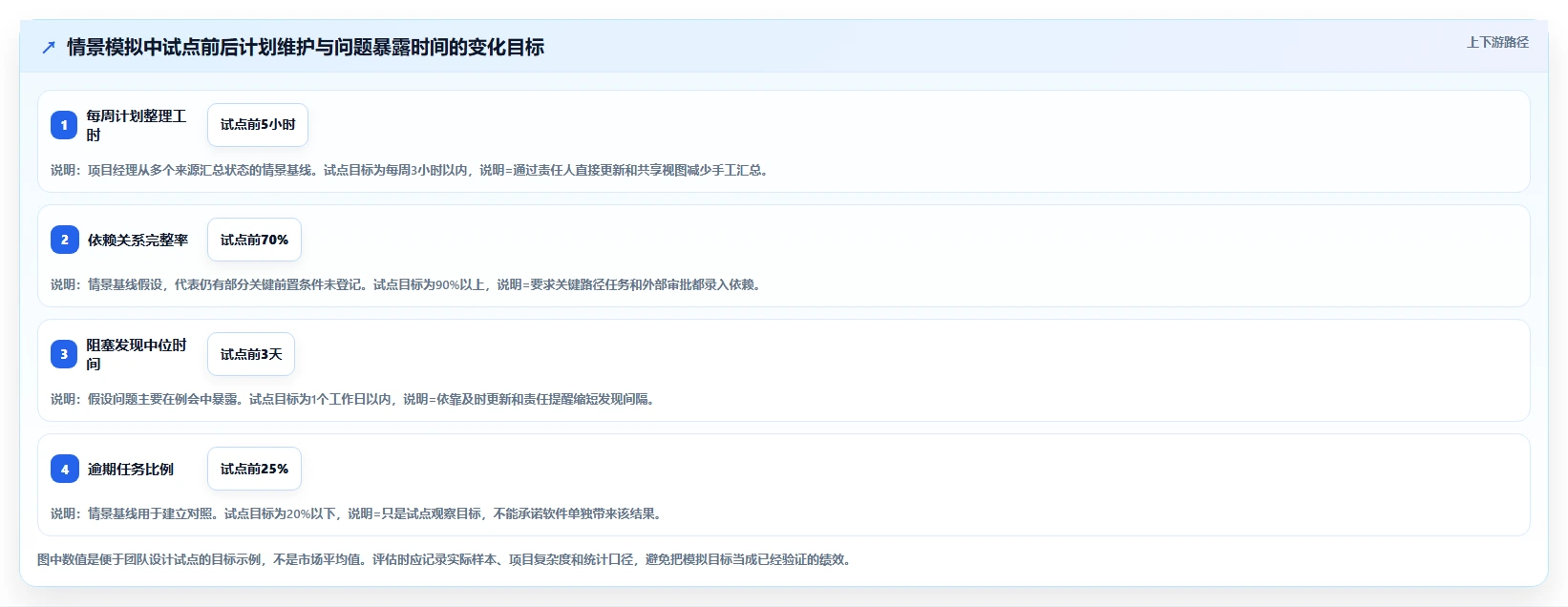Click the note starting 说明：情景基线用于建立对照
Screen dimensions: 1568x607
click(358, 513)
